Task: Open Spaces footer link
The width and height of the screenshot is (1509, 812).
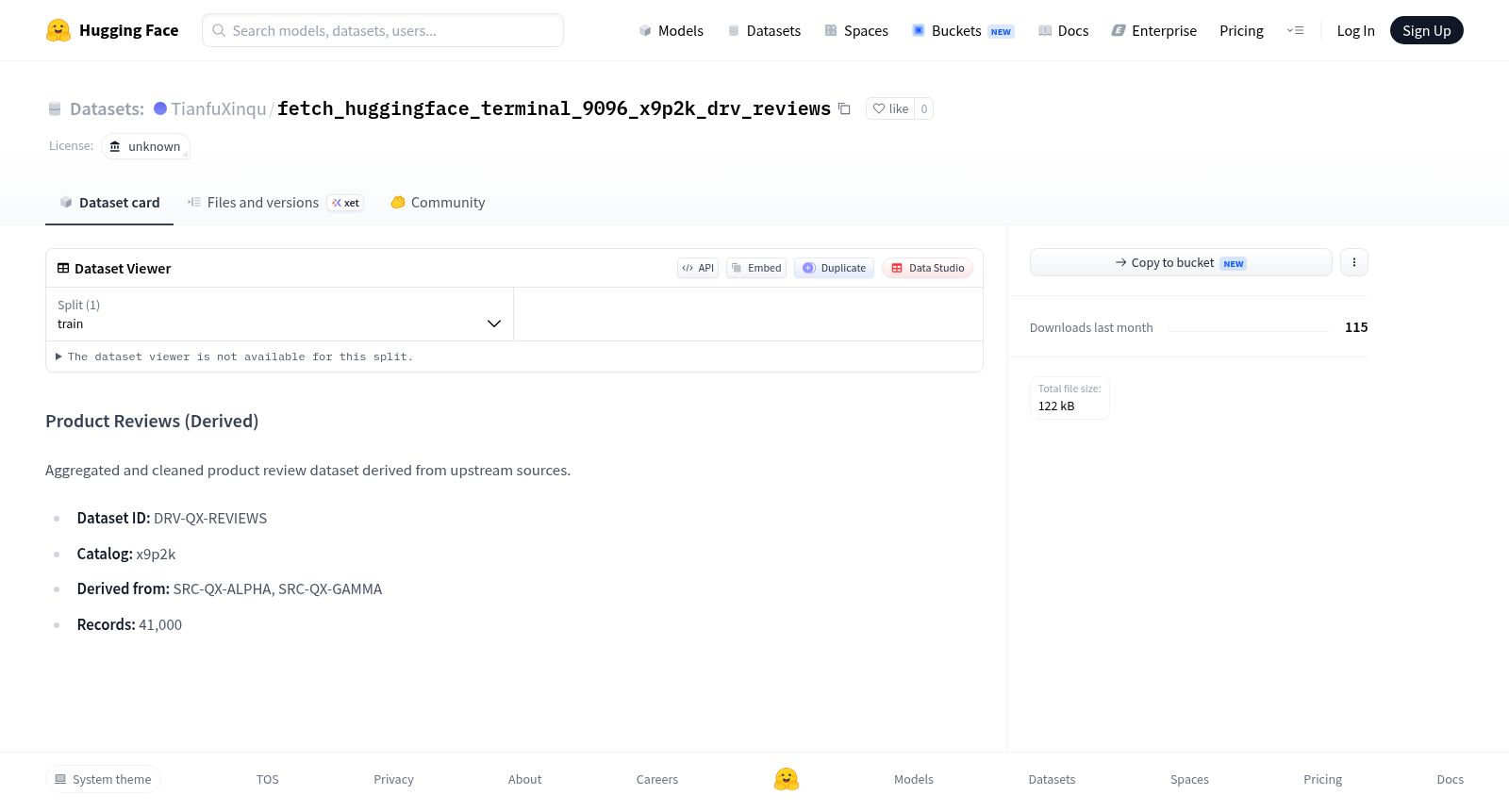Action: click(x=1189, y=779)
